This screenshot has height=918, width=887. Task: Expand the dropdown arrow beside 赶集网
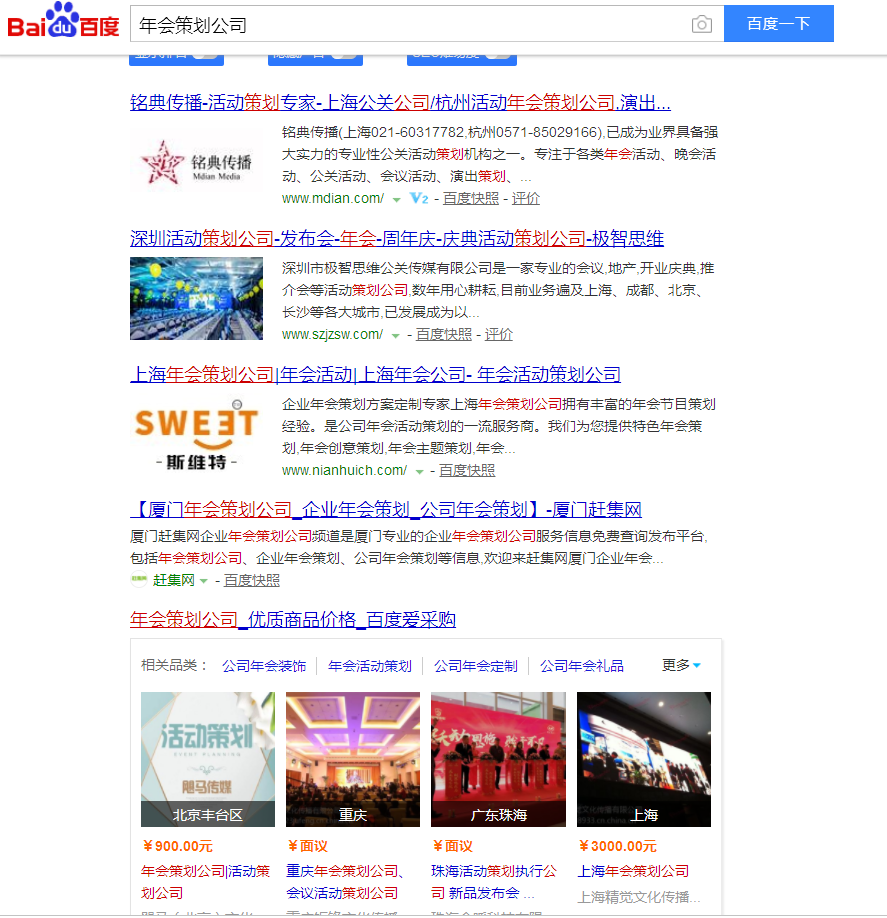click(x=204, y=581)
